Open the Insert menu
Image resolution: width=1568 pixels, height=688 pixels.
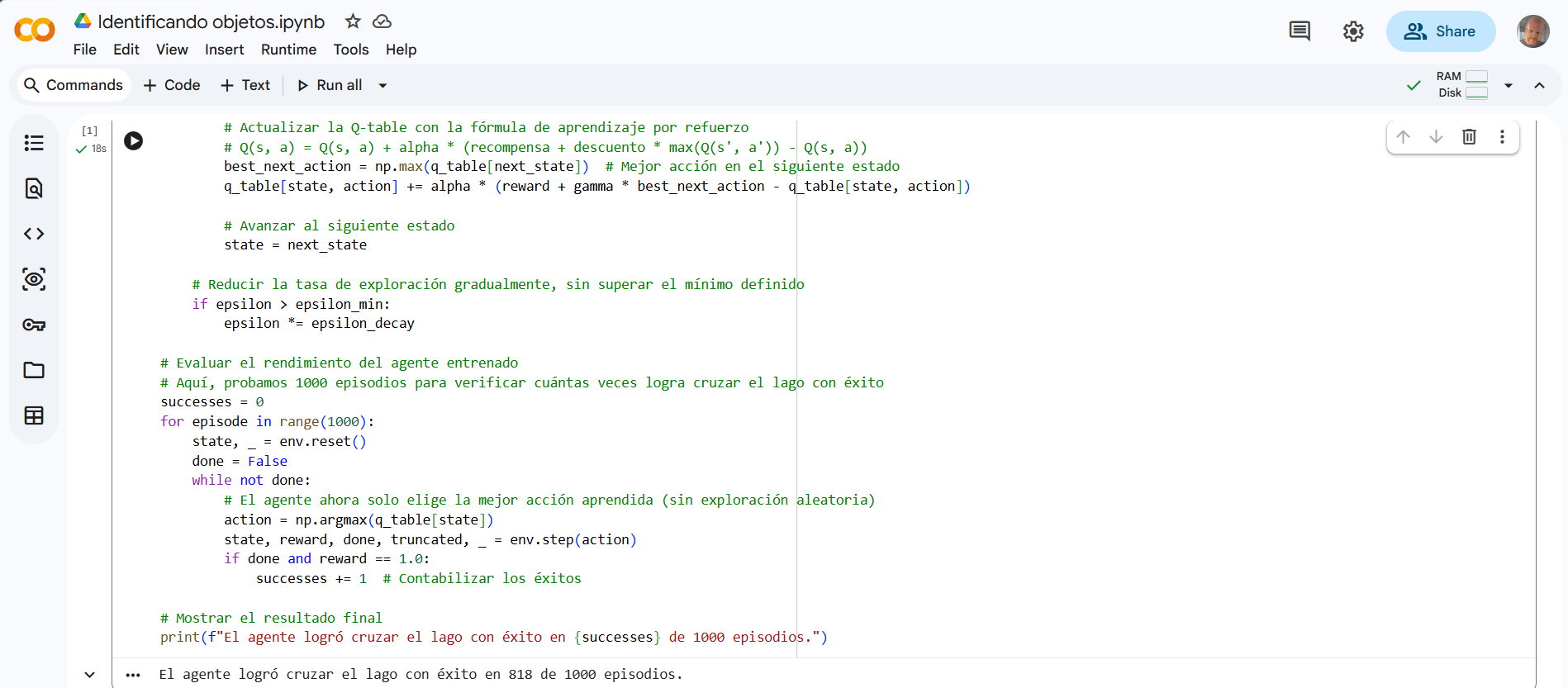(x=224, y=50)
